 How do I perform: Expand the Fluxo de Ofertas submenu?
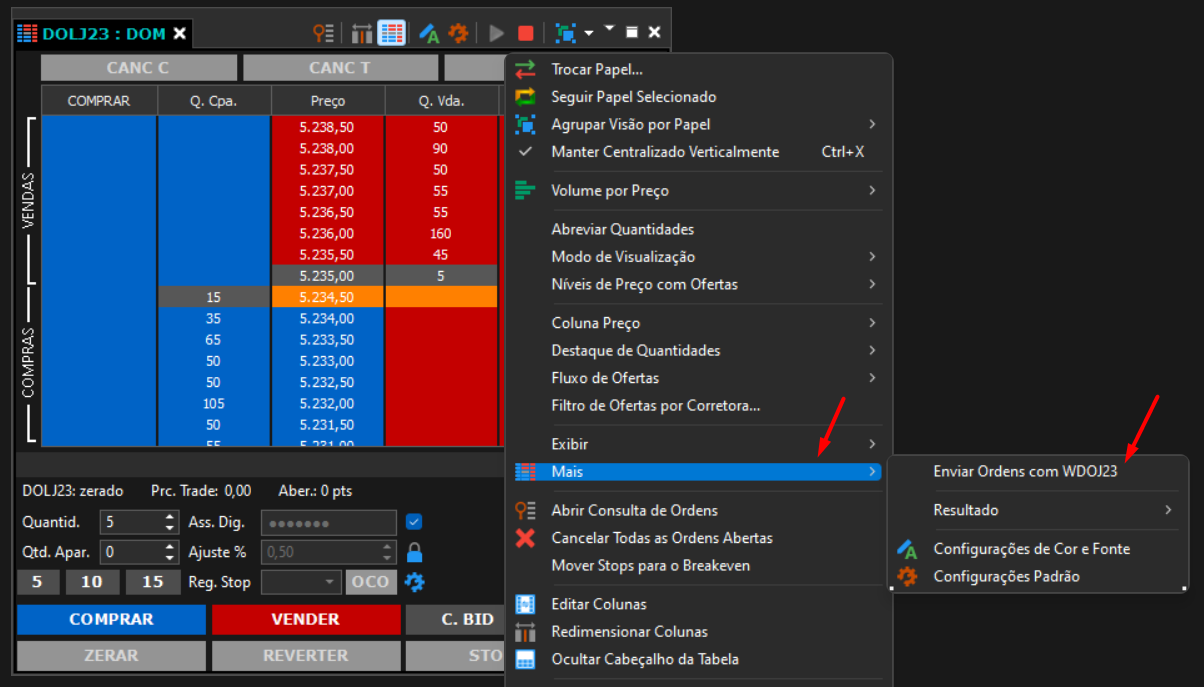696,378
